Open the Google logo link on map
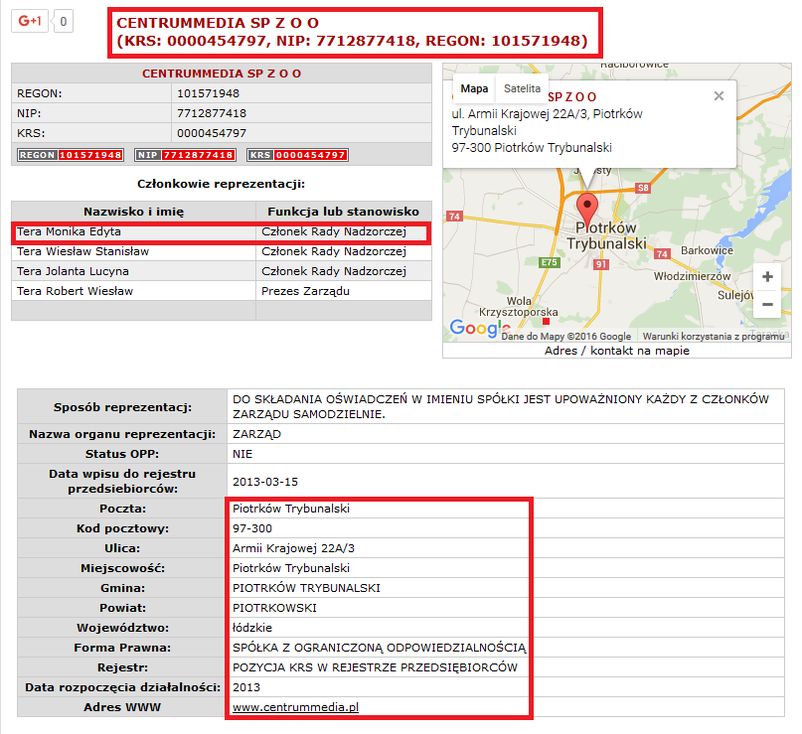This screenshot has width=802, height=734. 479,328
